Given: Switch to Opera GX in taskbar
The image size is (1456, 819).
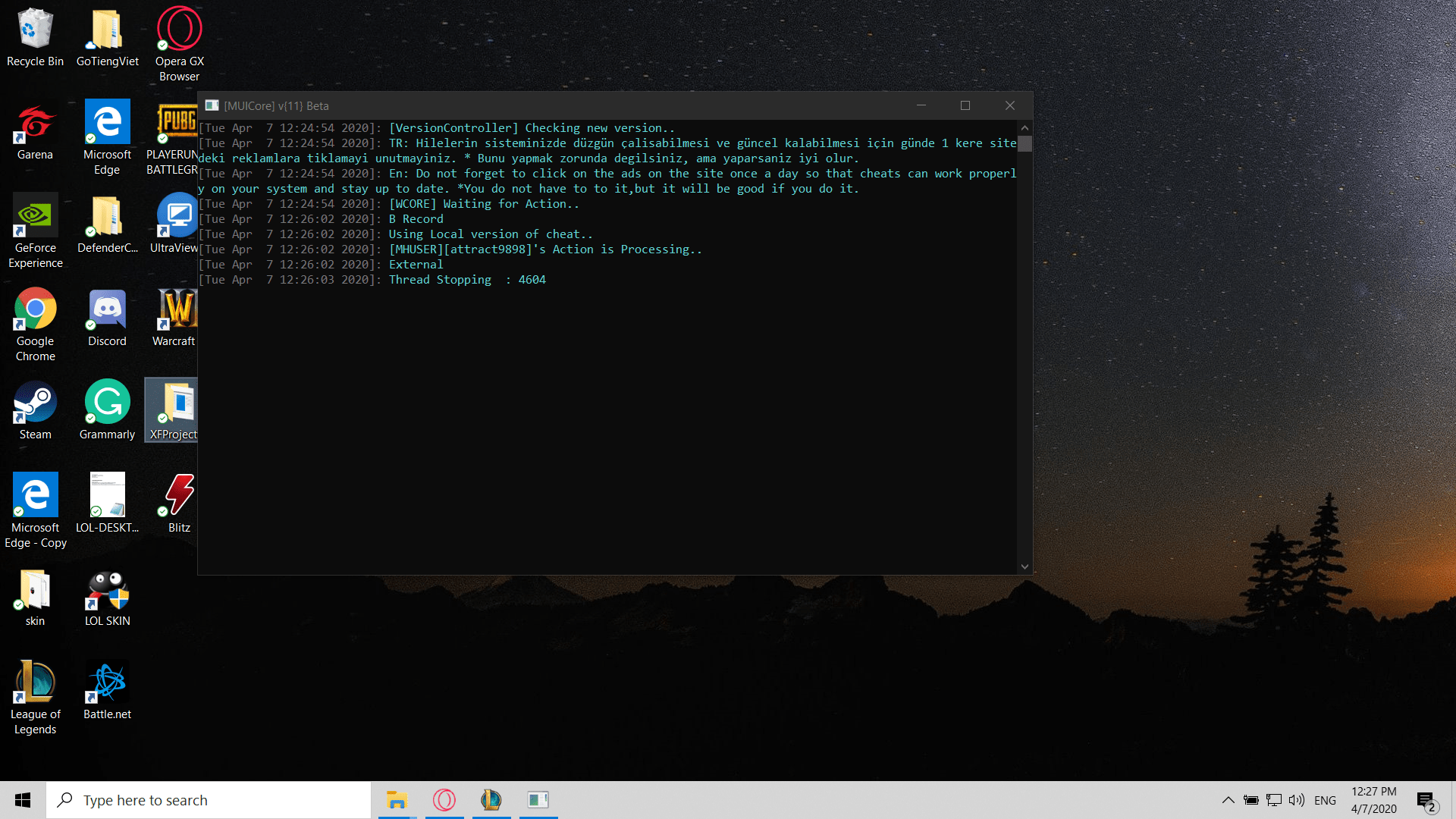Looking at the screenshot, I should [444, 800].
